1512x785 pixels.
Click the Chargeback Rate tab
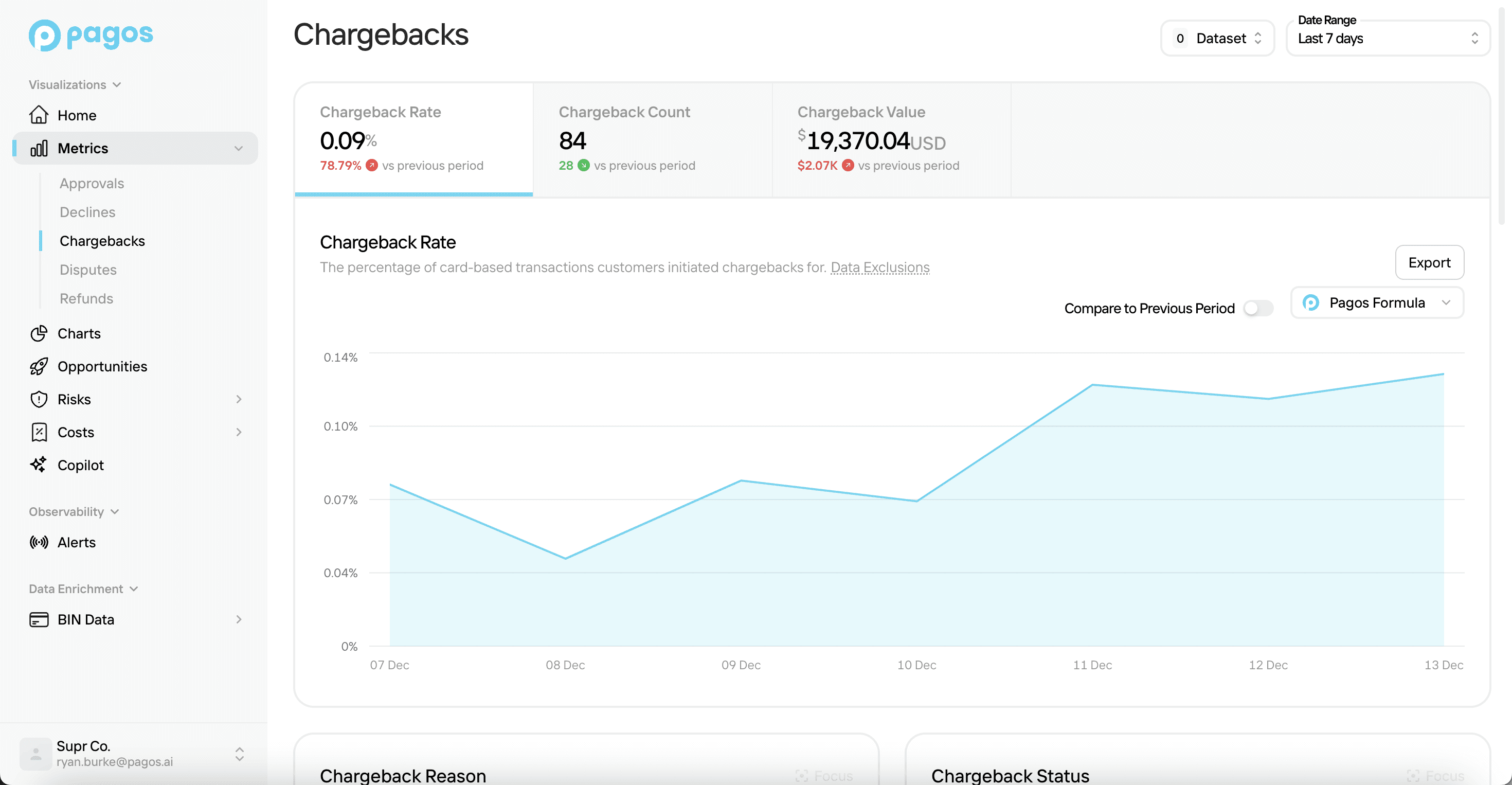tap(413, 137)
